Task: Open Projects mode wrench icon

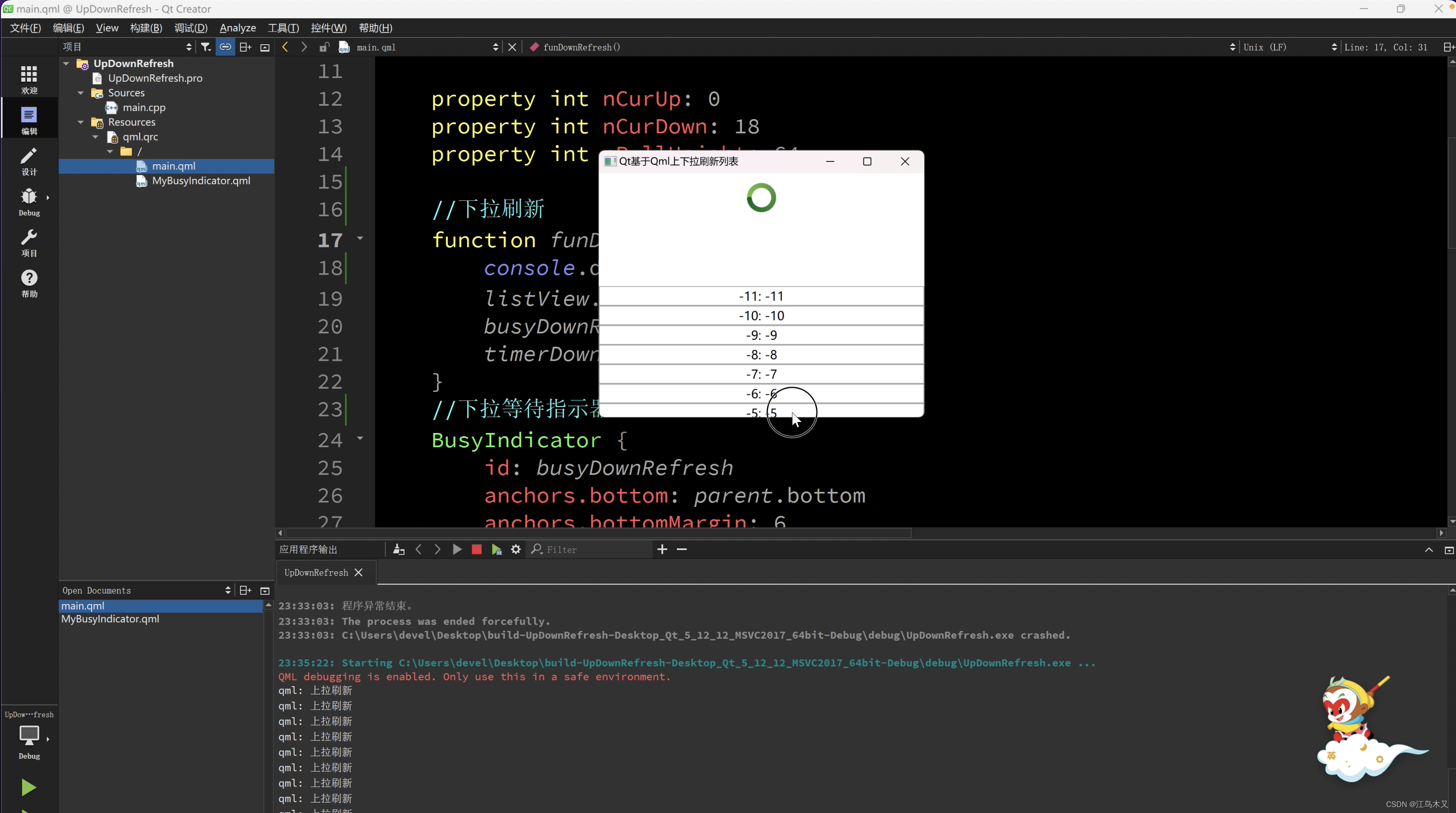Action: [29, 243]
